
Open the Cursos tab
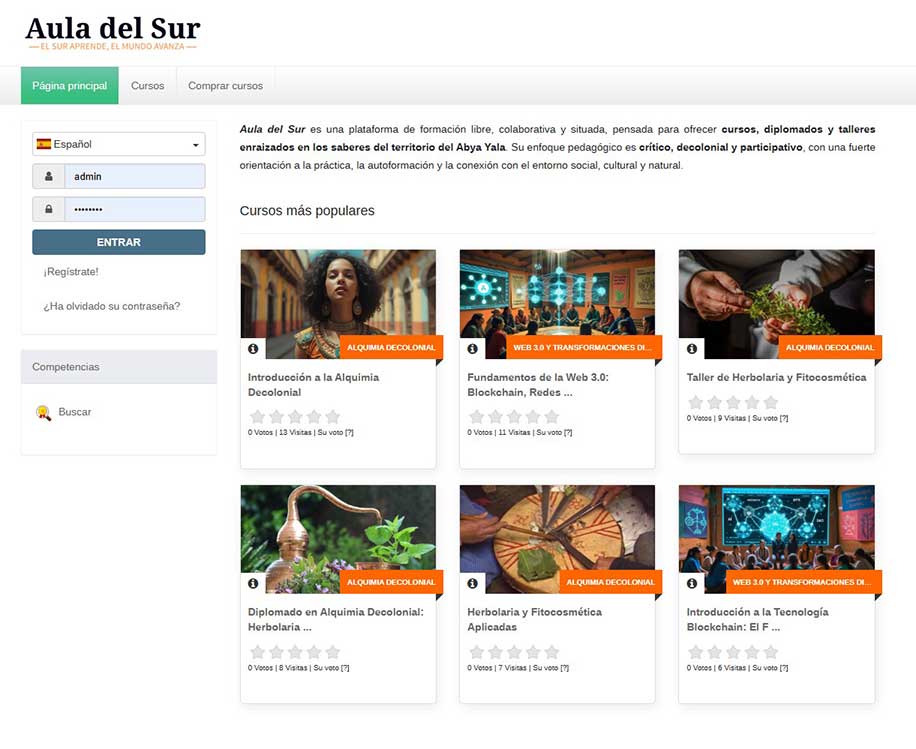147,85
